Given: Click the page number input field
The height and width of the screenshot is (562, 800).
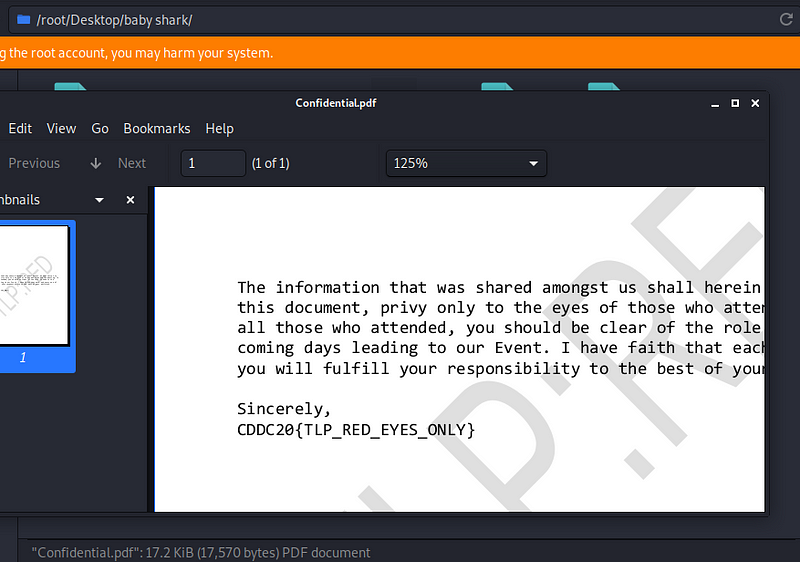Looking at the screenshot, I should click(x=213, y=163).
